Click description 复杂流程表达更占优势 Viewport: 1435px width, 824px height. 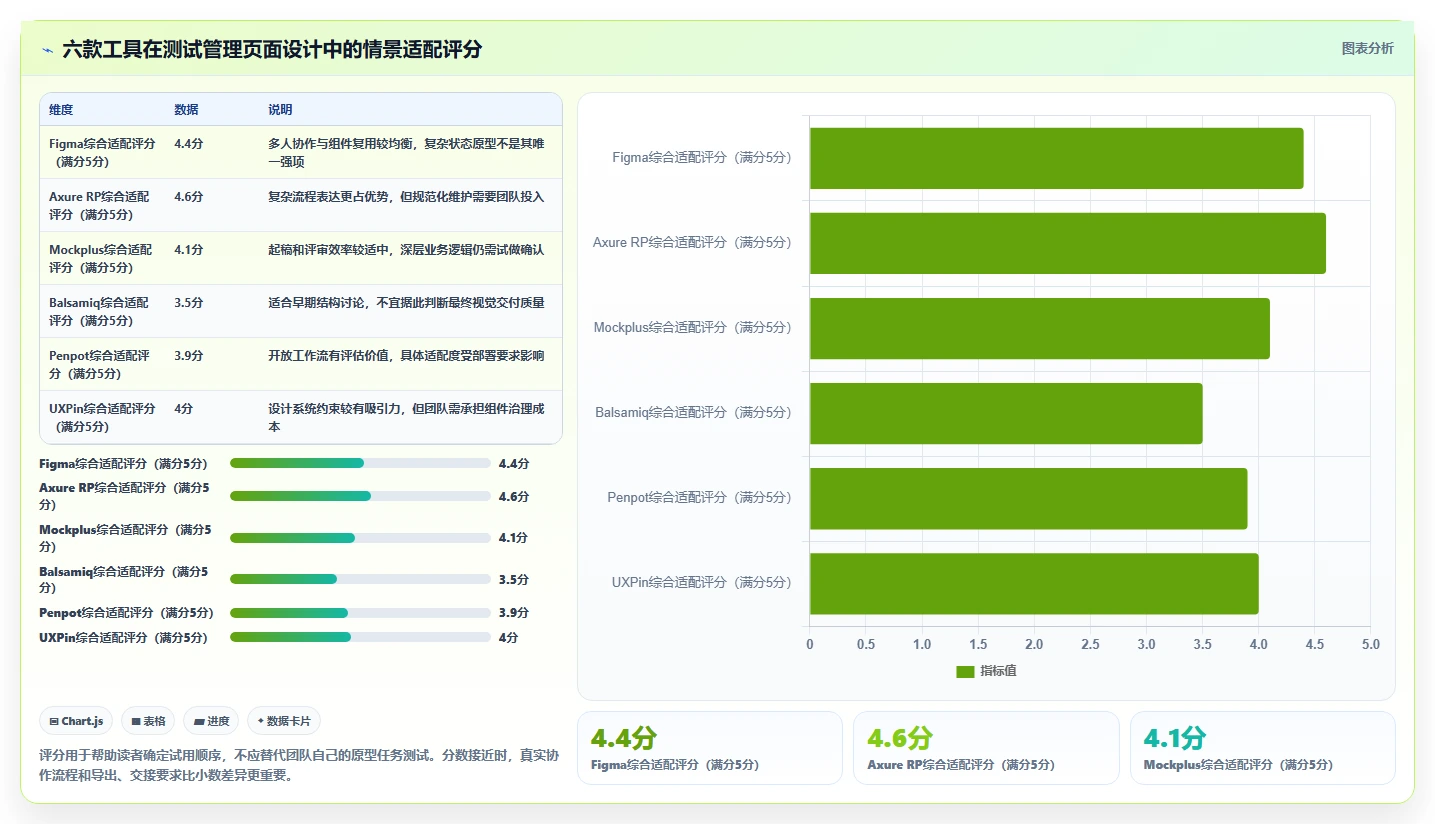pos(406,197)
